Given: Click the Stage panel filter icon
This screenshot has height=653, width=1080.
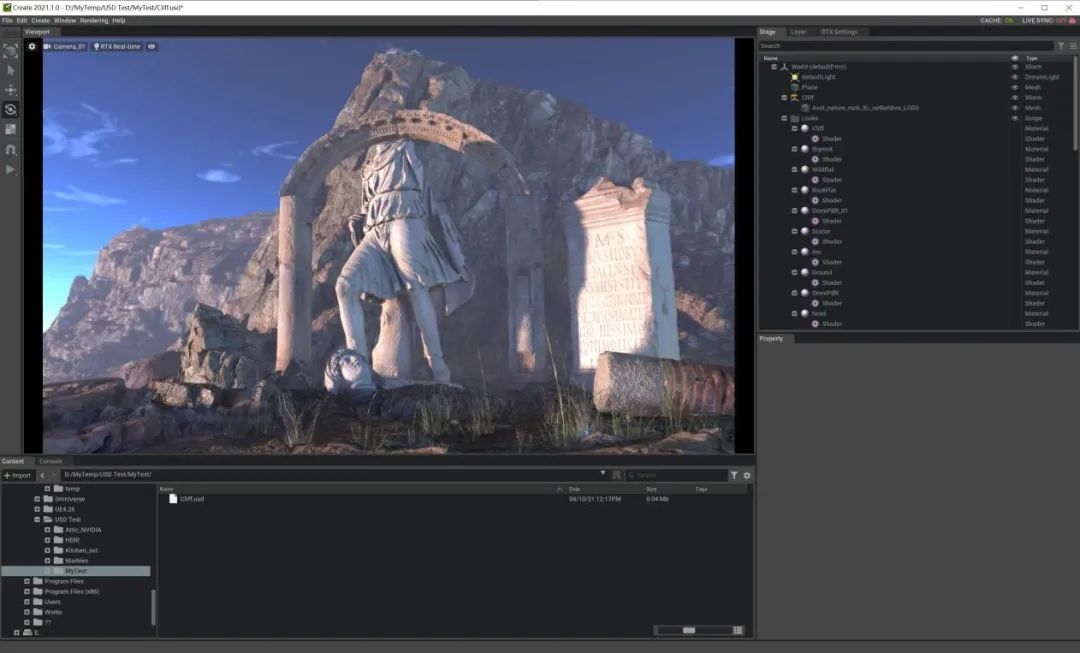Looking at the screenshot, I should pos(1061,46).
